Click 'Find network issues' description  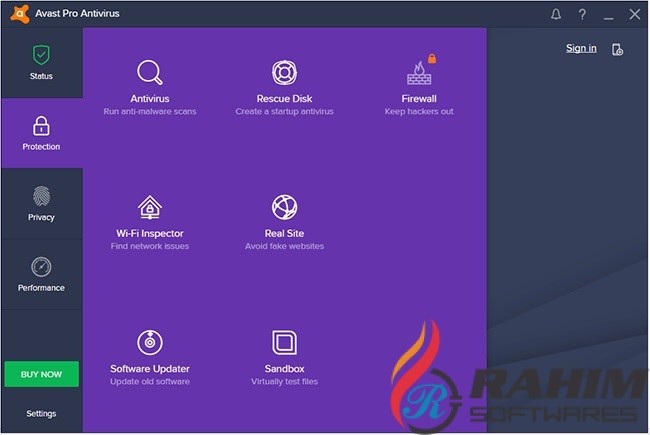(150, 246)
